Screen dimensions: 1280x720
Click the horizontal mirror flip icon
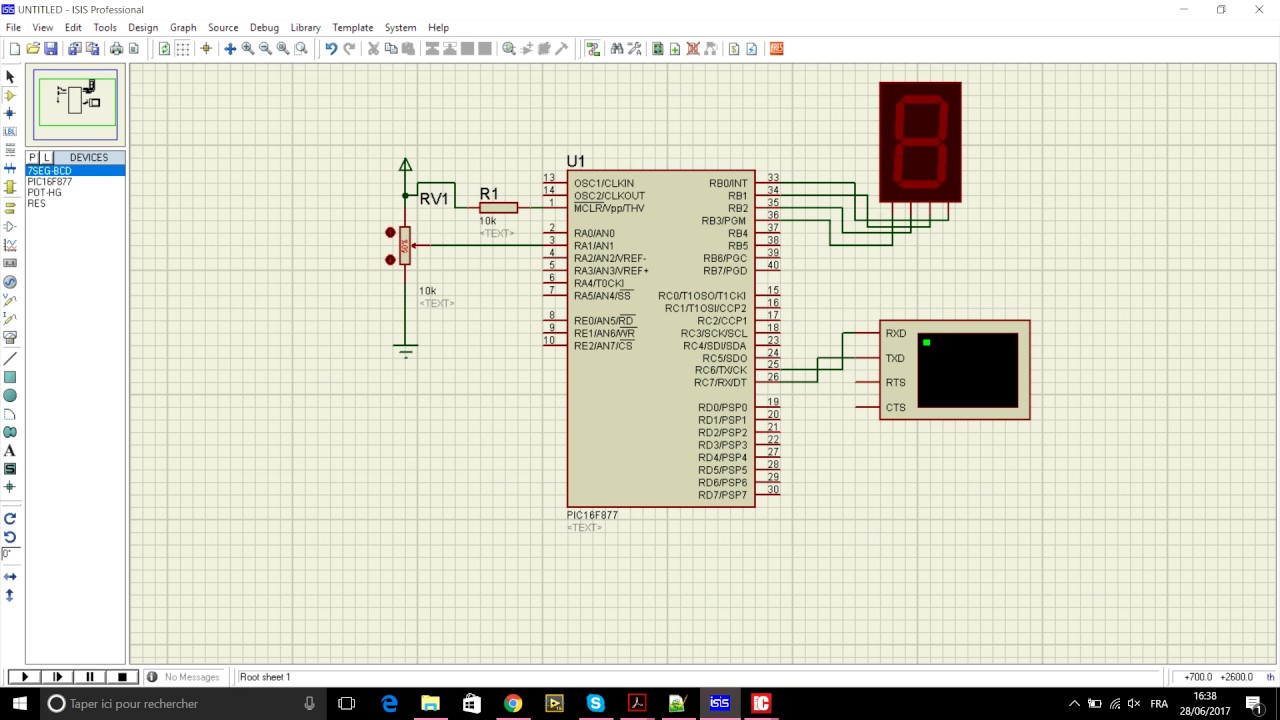pyautogui.click(x=10, y=577)
